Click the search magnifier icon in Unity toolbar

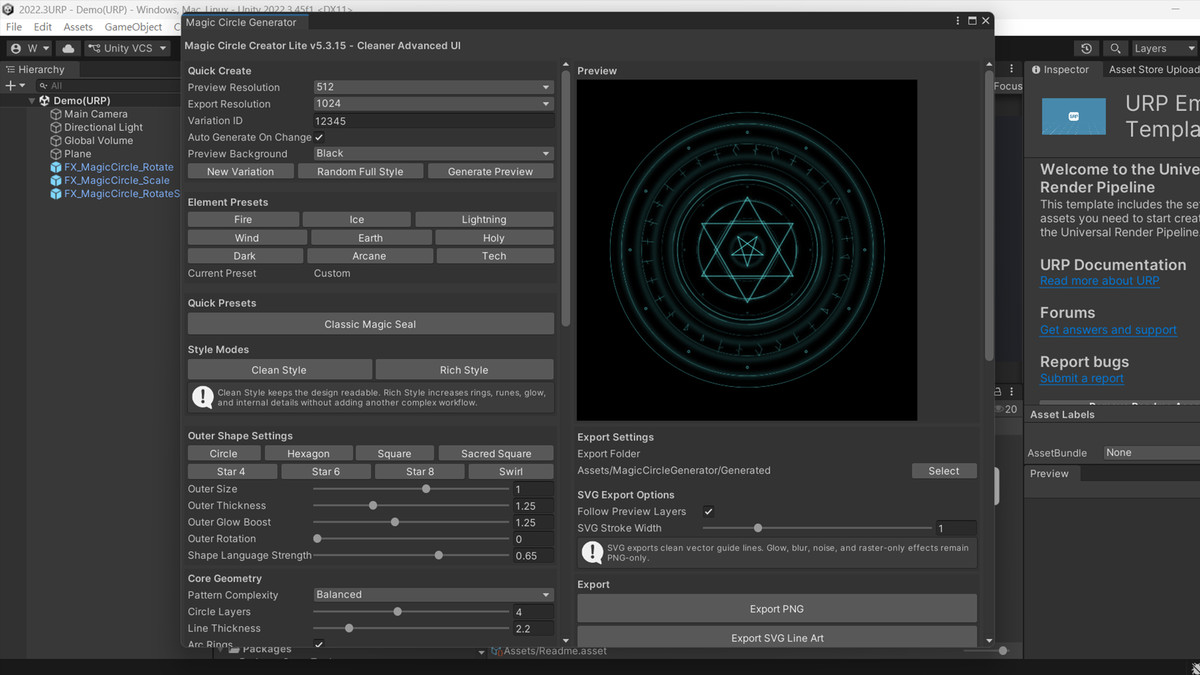click(1116, 48)
